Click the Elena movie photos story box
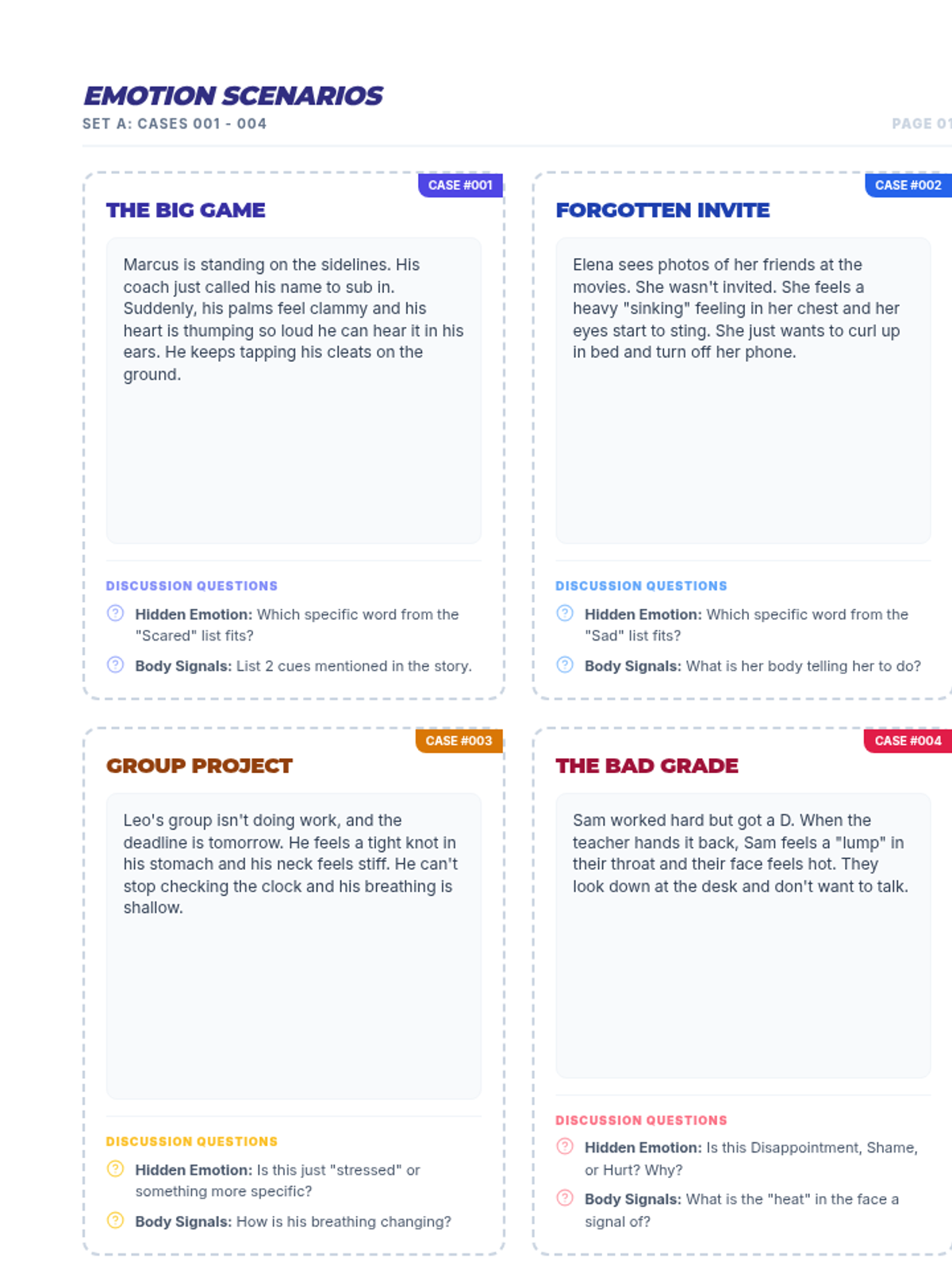952x1270 pixels. click(x=743, y=391)
